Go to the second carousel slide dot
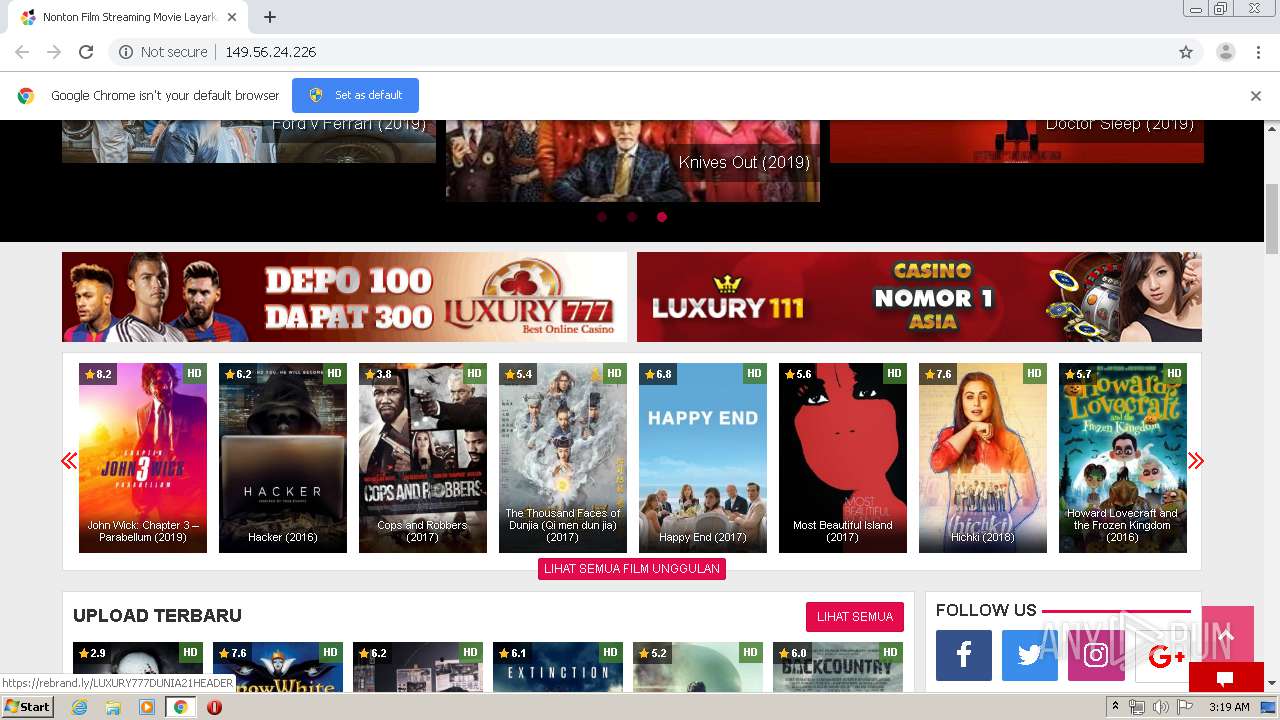The width and height of the screenshot is (1280, 720). pyautogui.click(x=632, y=217)
